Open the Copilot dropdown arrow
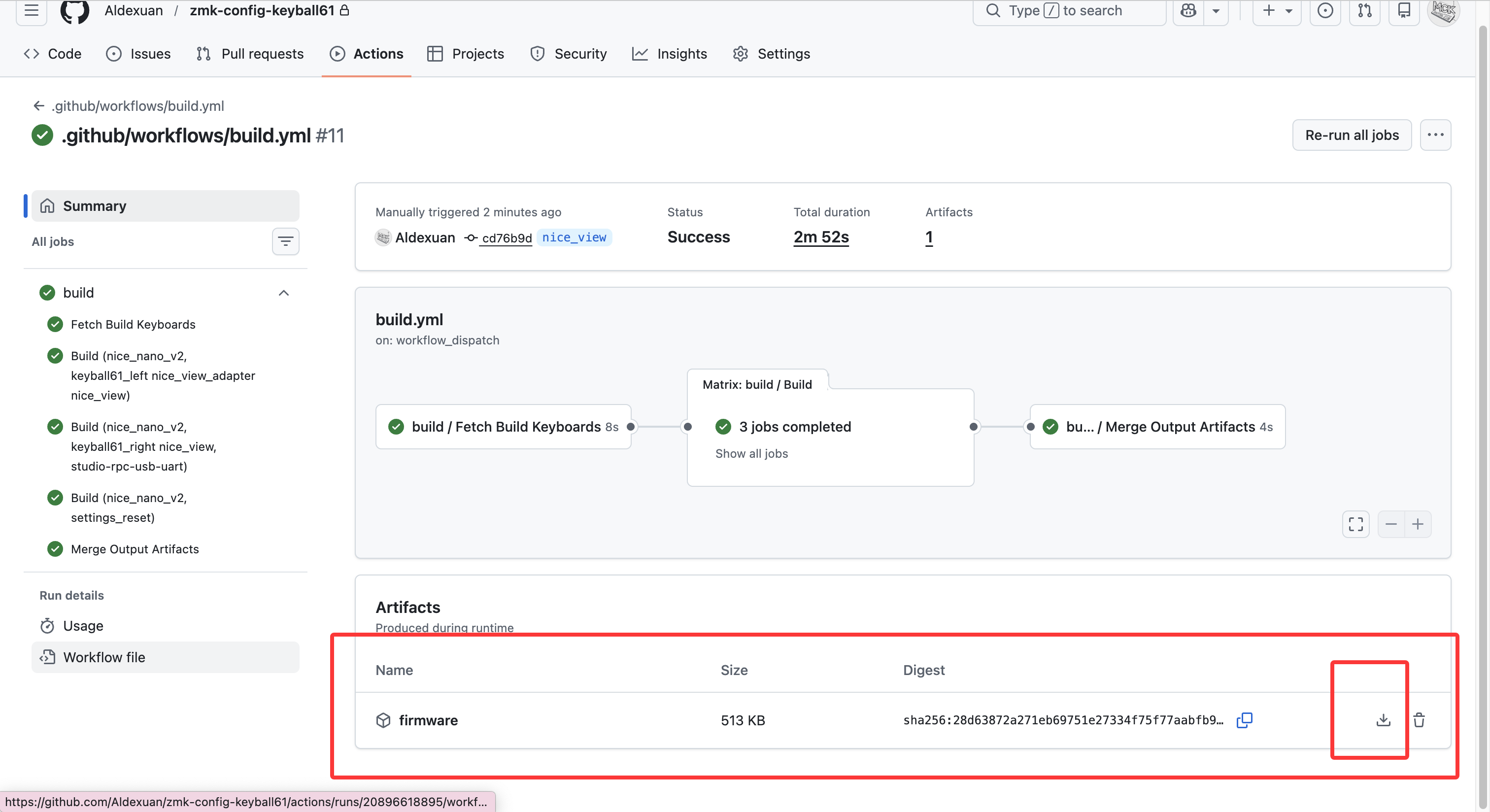Viewport: 1490px width, 812px height. [x=1216, y=10]
